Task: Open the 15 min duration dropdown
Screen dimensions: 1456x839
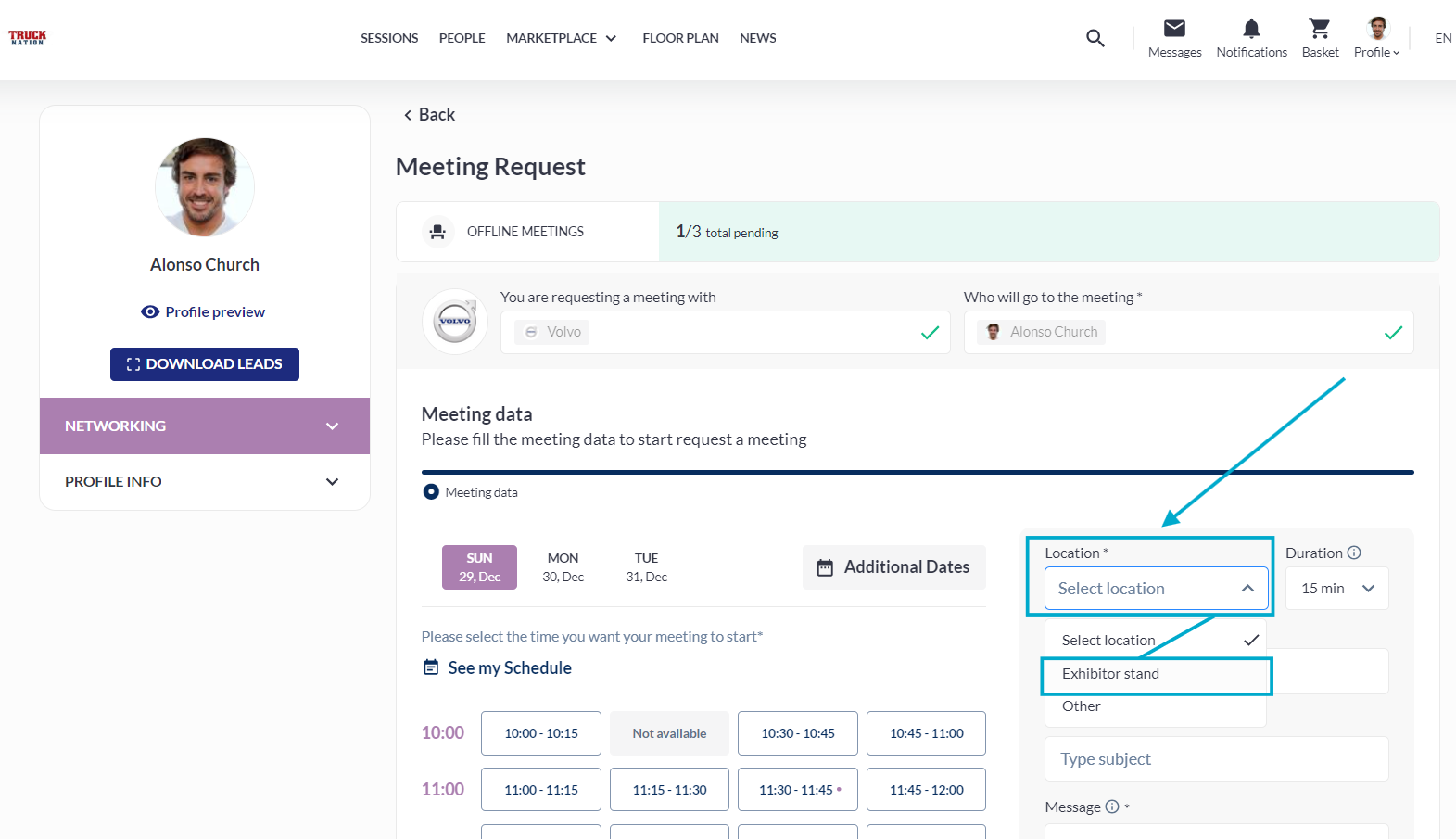Action: [1336, 589]
